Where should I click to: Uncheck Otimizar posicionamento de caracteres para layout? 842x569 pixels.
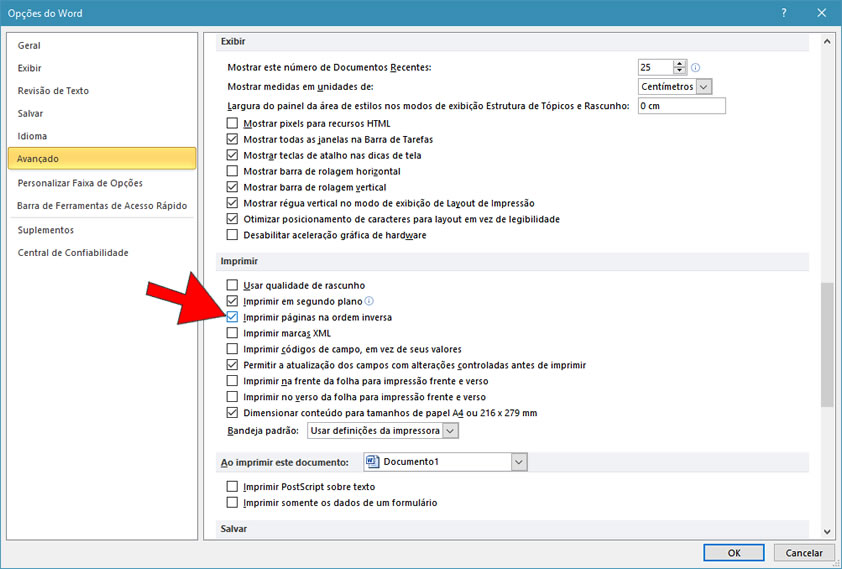point(232,219)
